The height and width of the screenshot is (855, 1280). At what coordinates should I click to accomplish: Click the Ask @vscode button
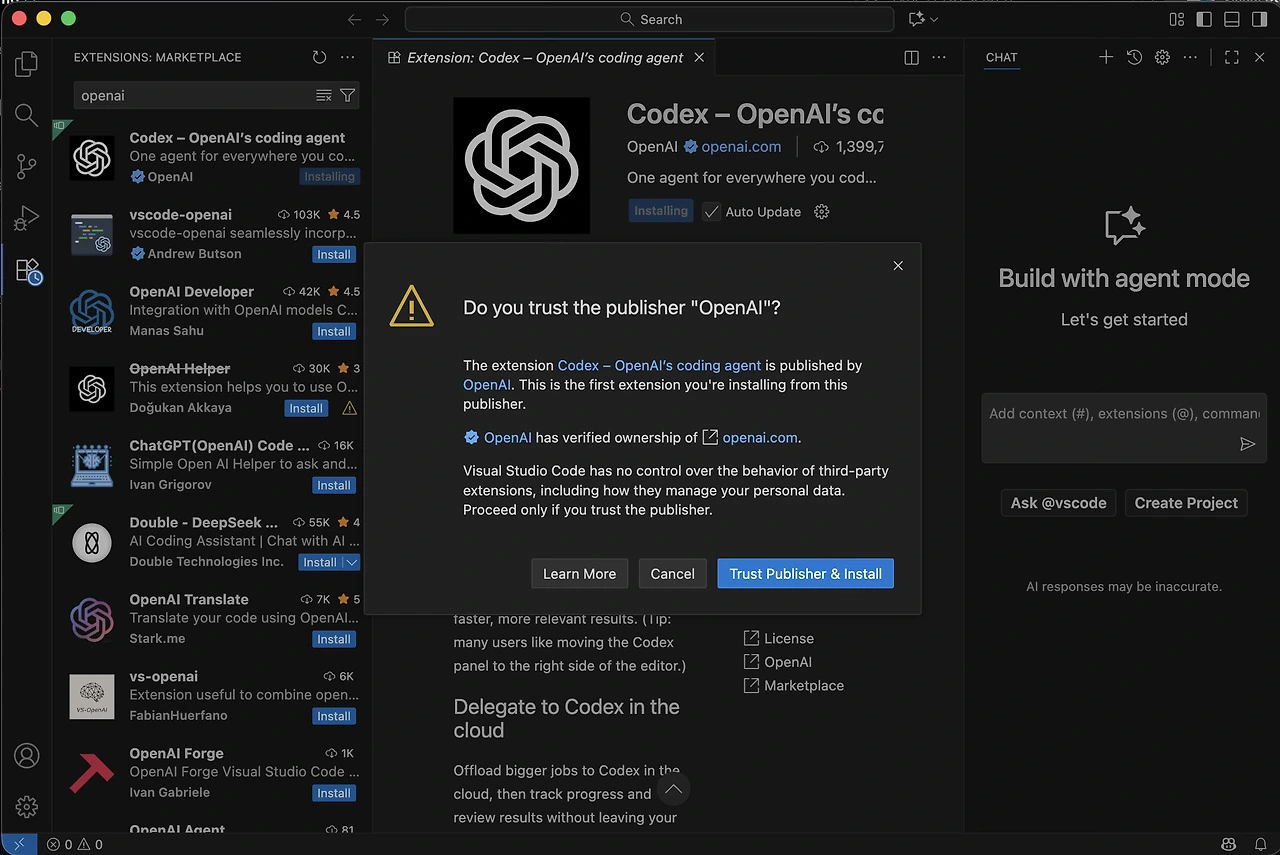point(1058,503)
